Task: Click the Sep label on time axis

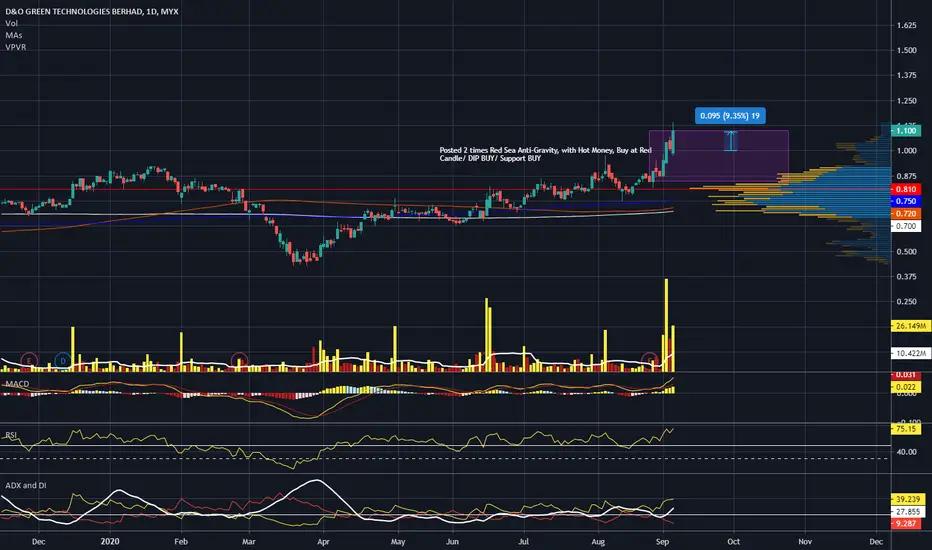Action: (662, 542)
